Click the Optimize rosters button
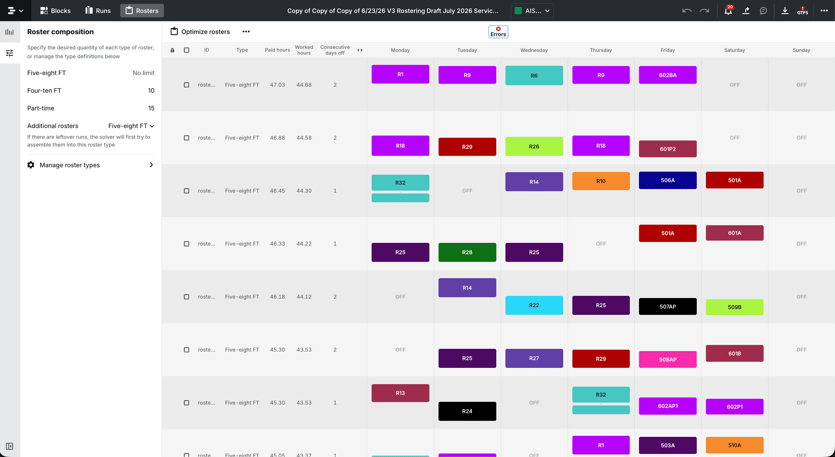Image resolution: width=835 pixels, height=457 pixels. (200, 32)
